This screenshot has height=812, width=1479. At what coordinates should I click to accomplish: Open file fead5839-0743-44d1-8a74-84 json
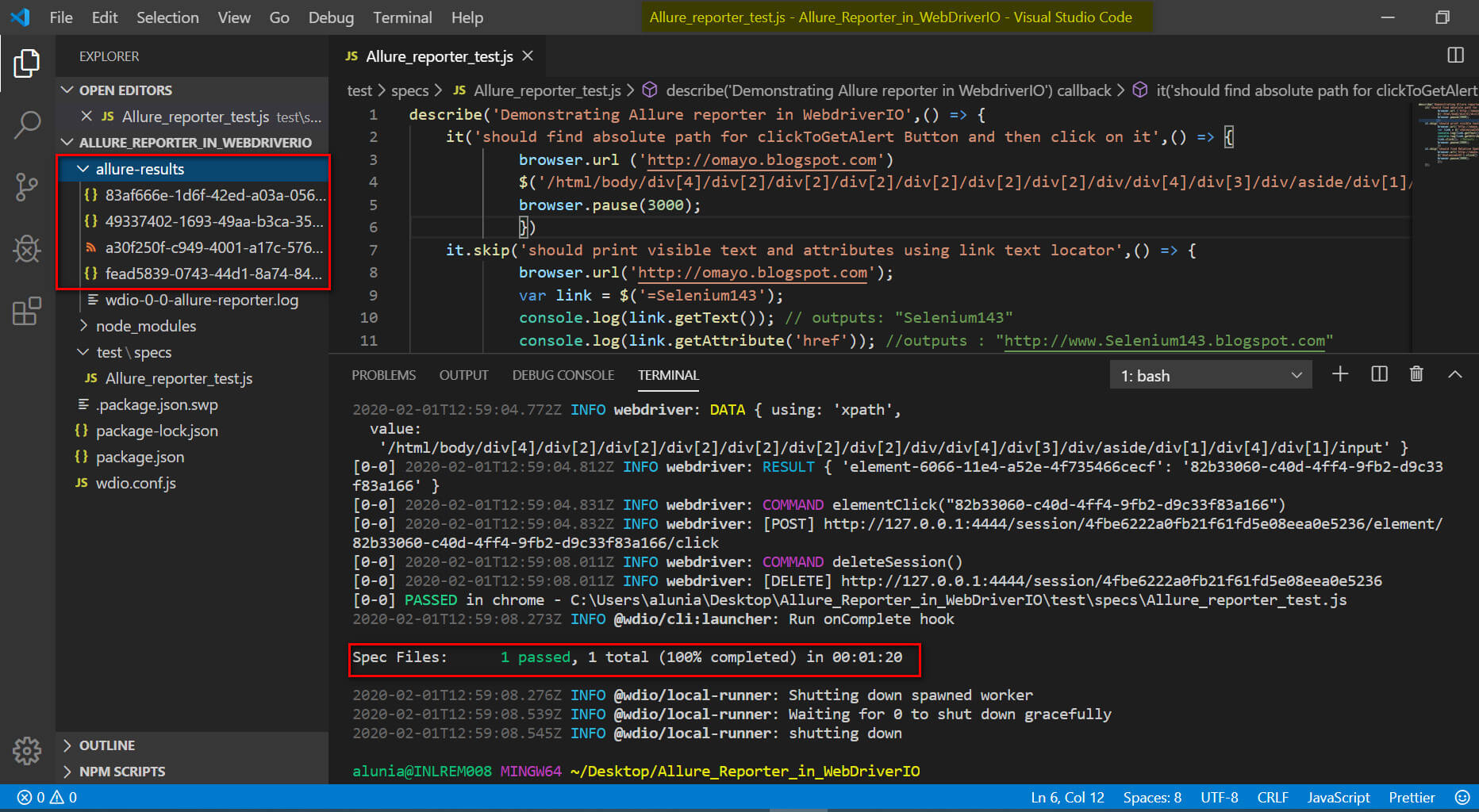point(193,274)
